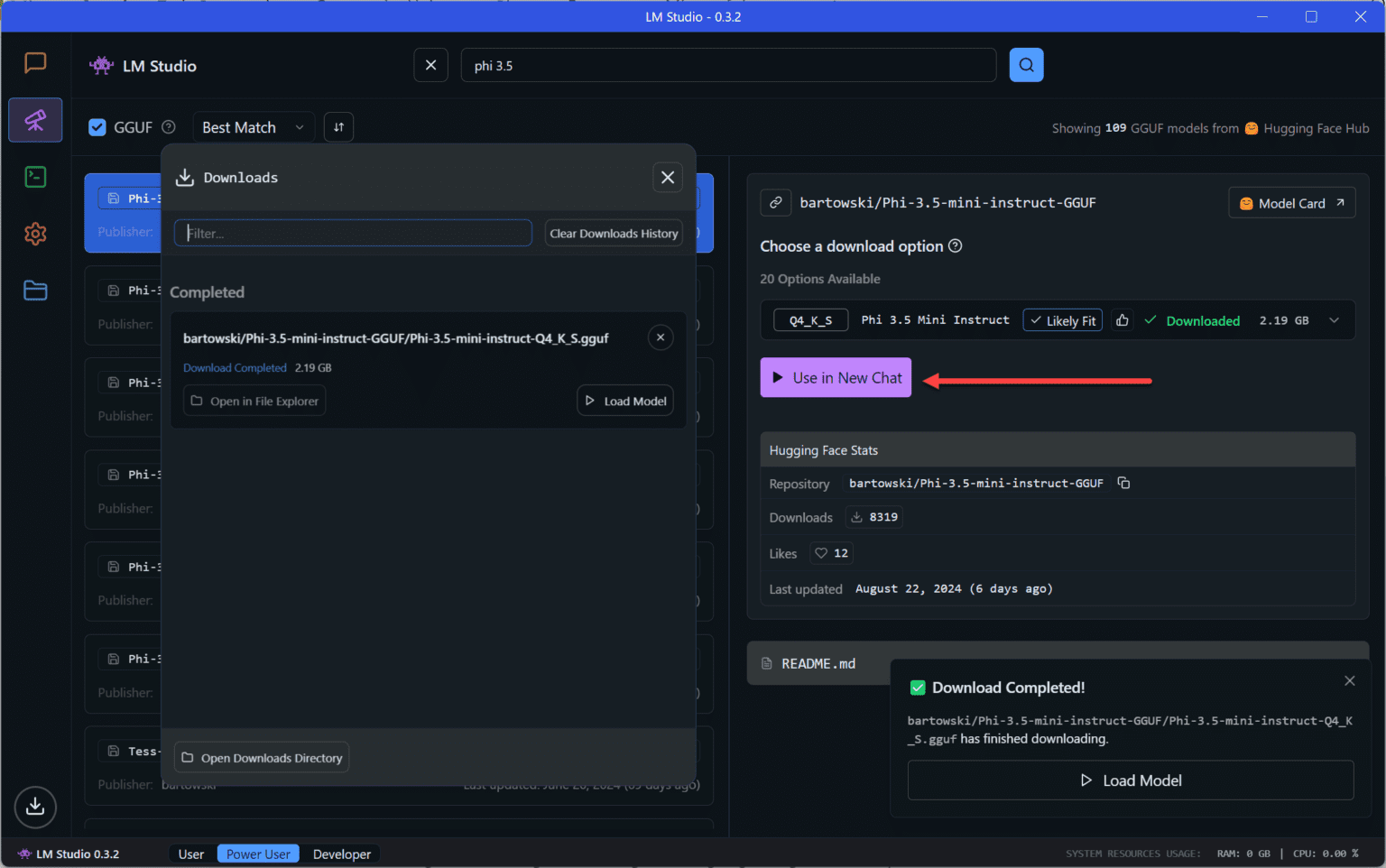Screen dimensions: 1386x868
Task: Open the Chat panel from the sidebar
Action: click(x=35, y=62)
